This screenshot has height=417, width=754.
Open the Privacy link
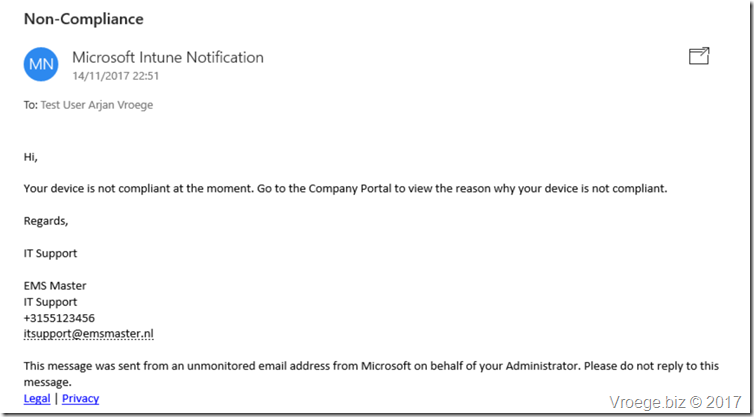click(x=80, y=398)
